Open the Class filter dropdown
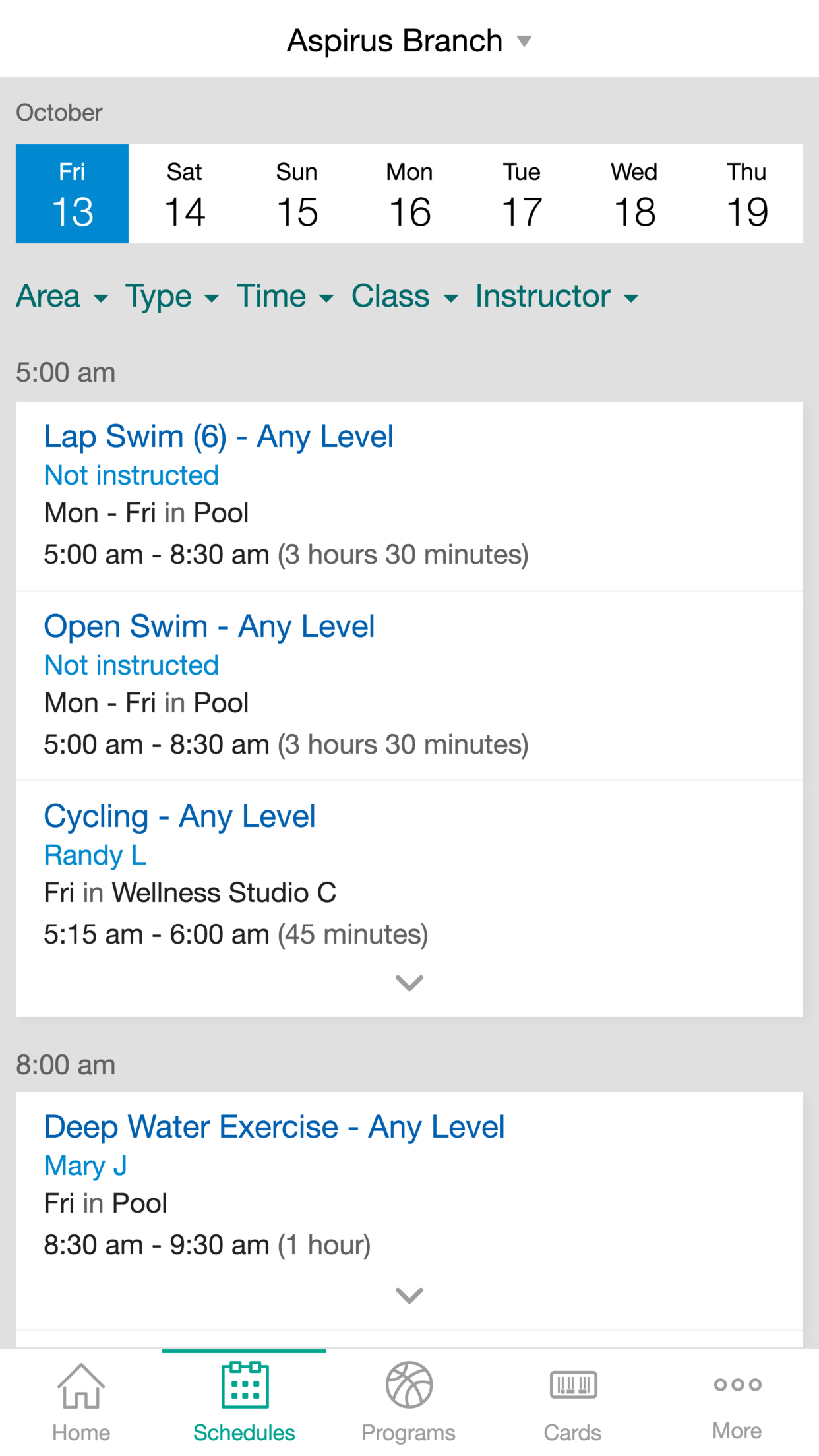The height and width of the screenshot is (1456, 819). 405,296
